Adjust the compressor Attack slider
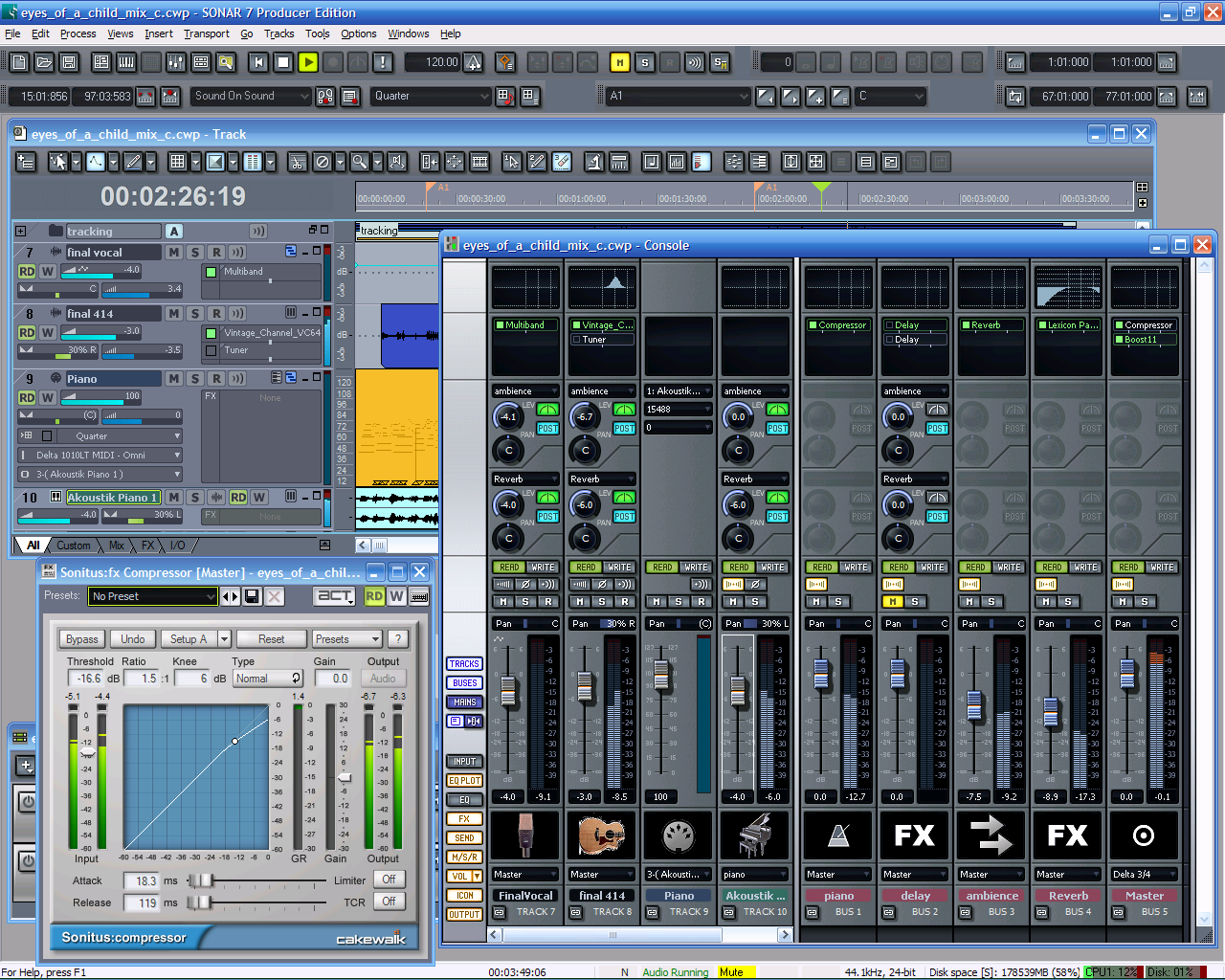Image resolution: width=1225 pixels, height=980 pixels. click(201, 880)
